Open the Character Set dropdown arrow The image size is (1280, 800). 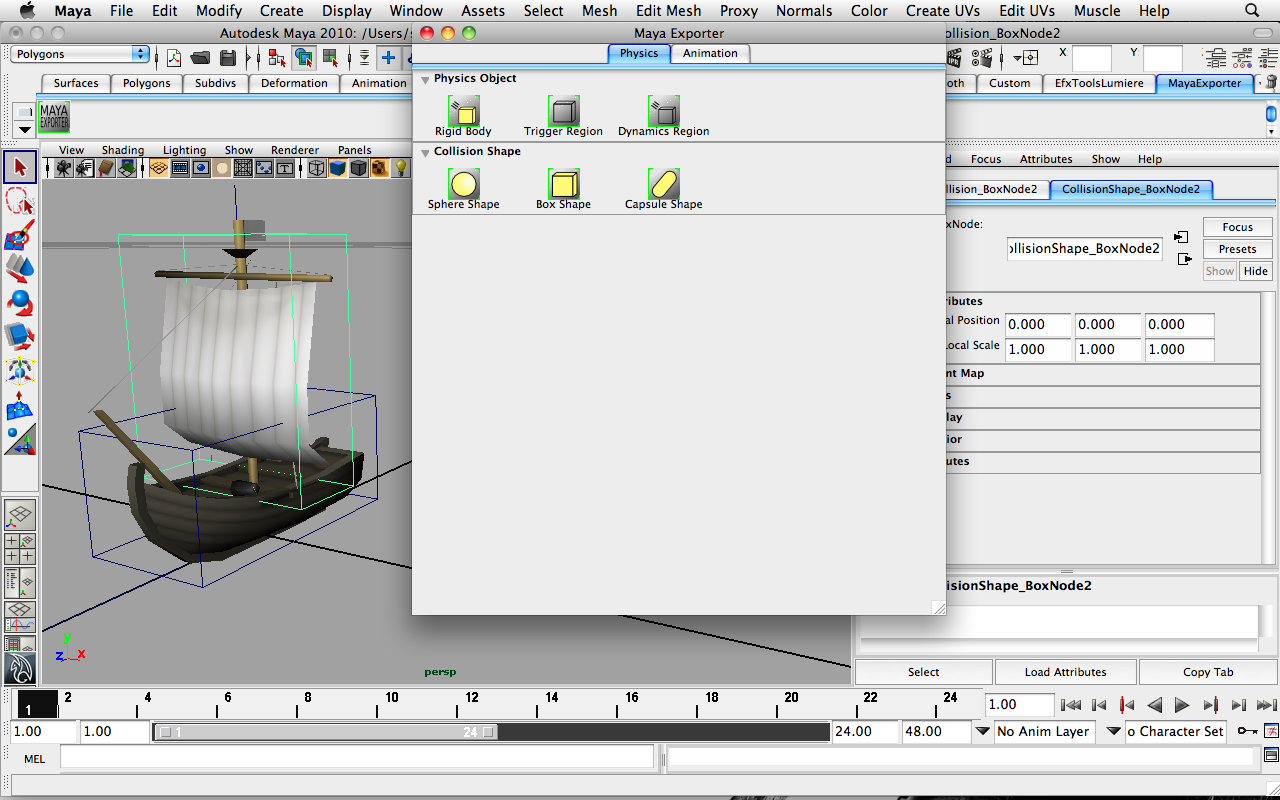[x=1114, y=731]
